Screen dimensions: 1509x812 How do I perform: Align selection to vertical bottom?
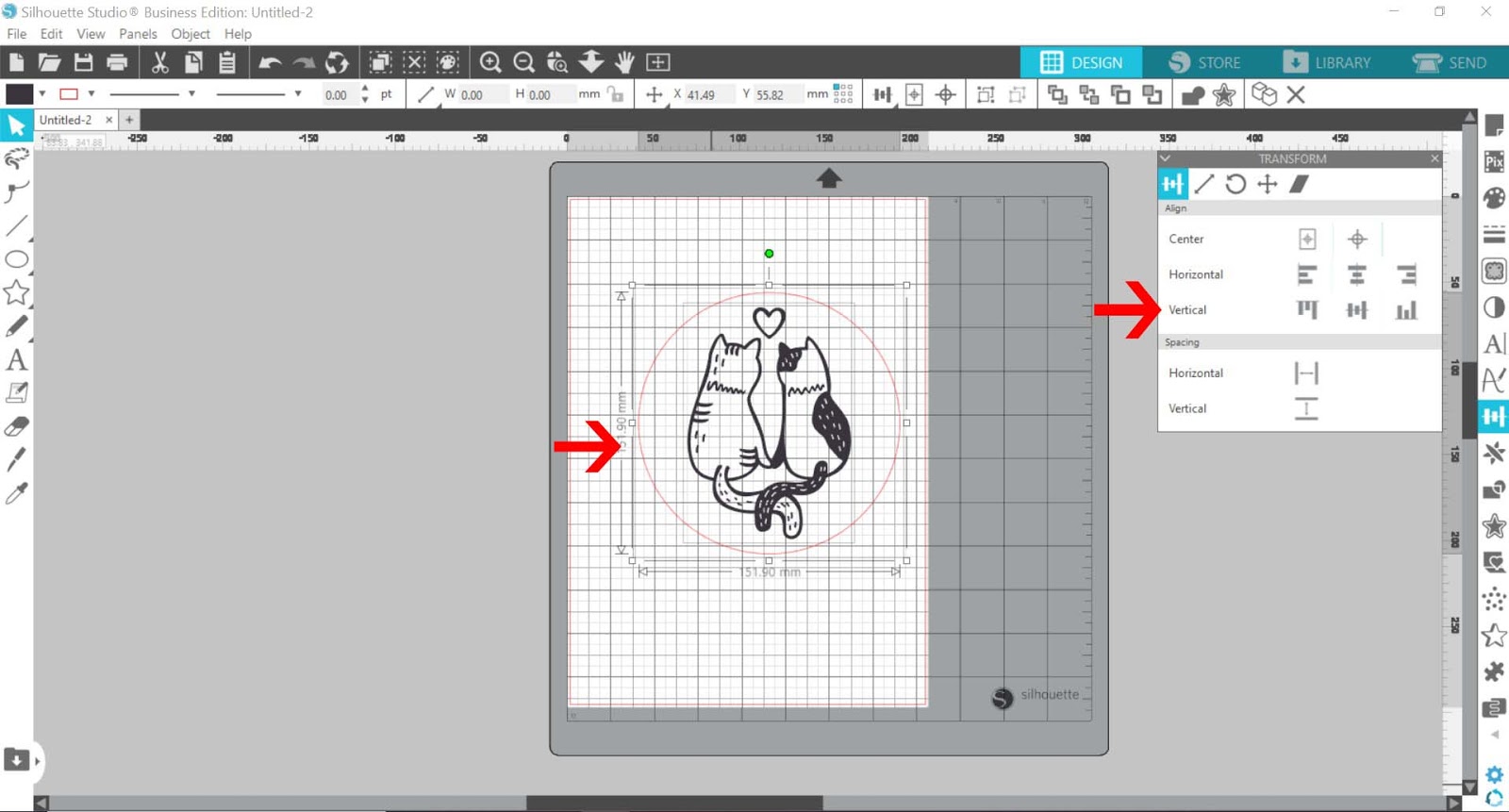coord(1406,309)
